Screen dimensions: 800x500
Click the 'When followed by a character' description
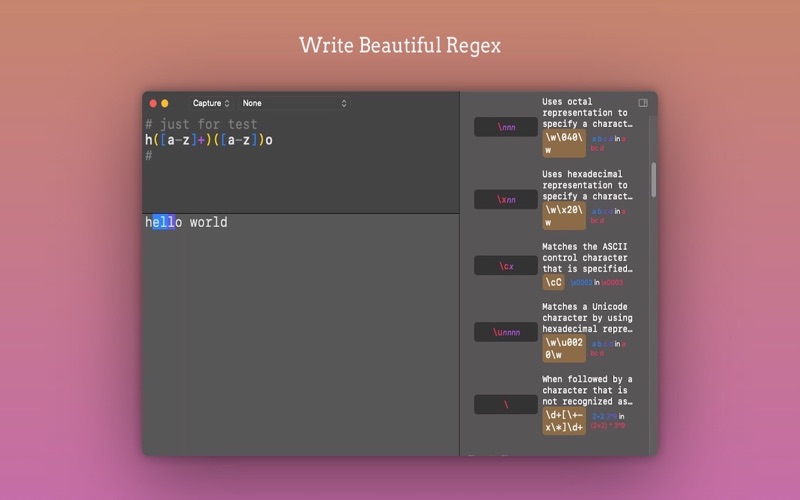click(x=587, y=390)
